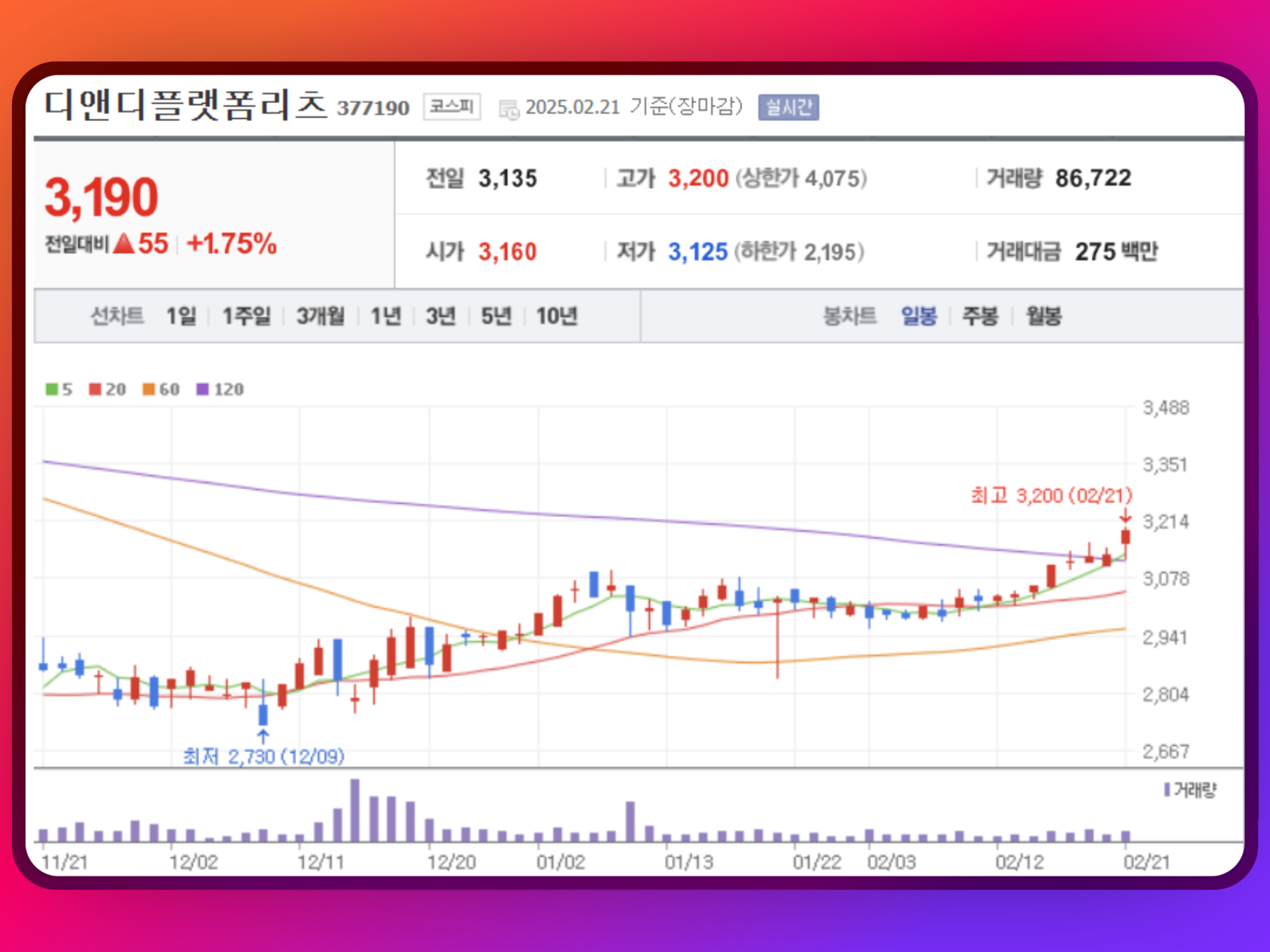
Task: Select the 1일 line chart tab
Action: click(181, 316)
